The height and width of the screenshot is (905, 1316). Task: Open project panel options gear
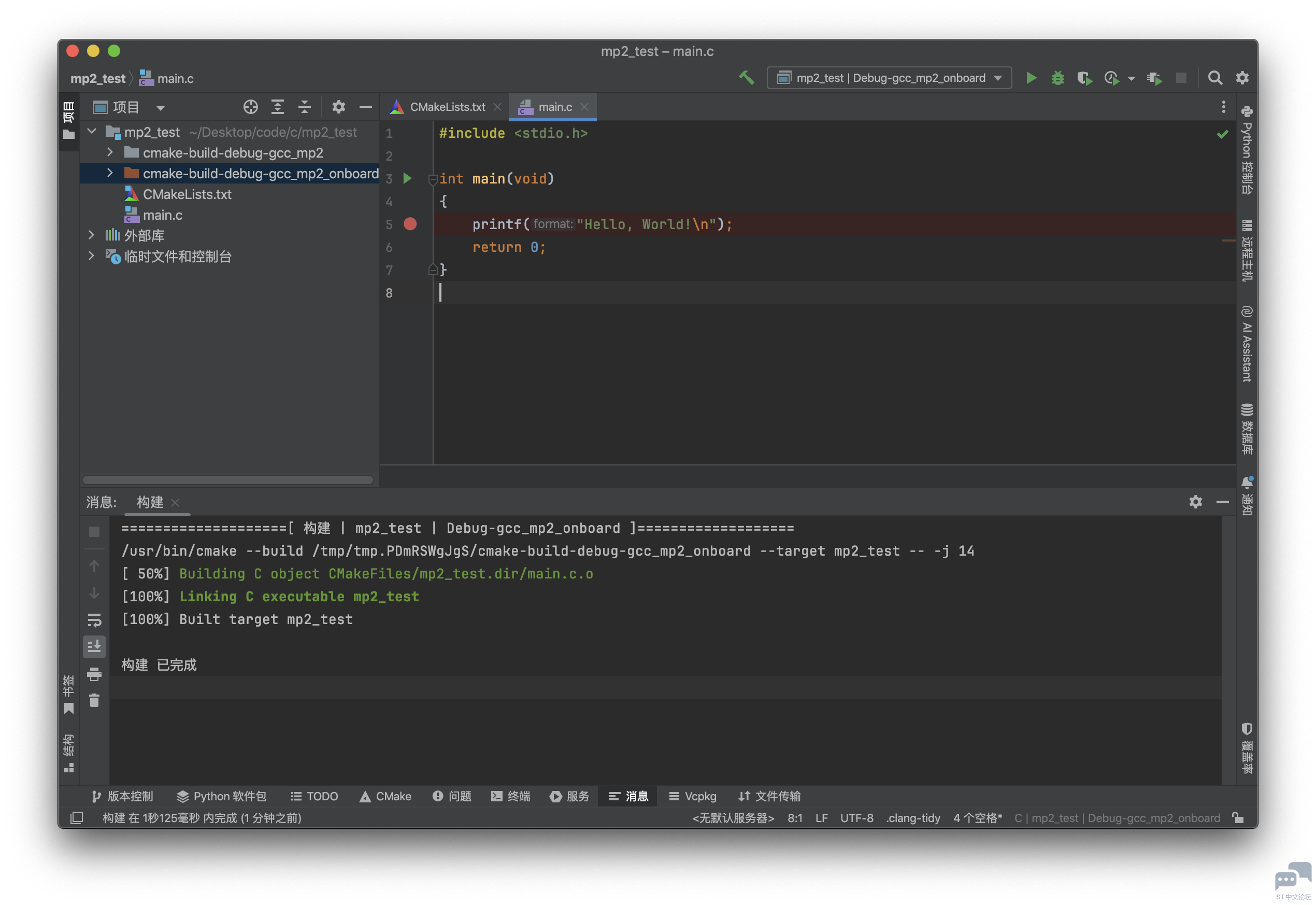(x=338, y=107)
